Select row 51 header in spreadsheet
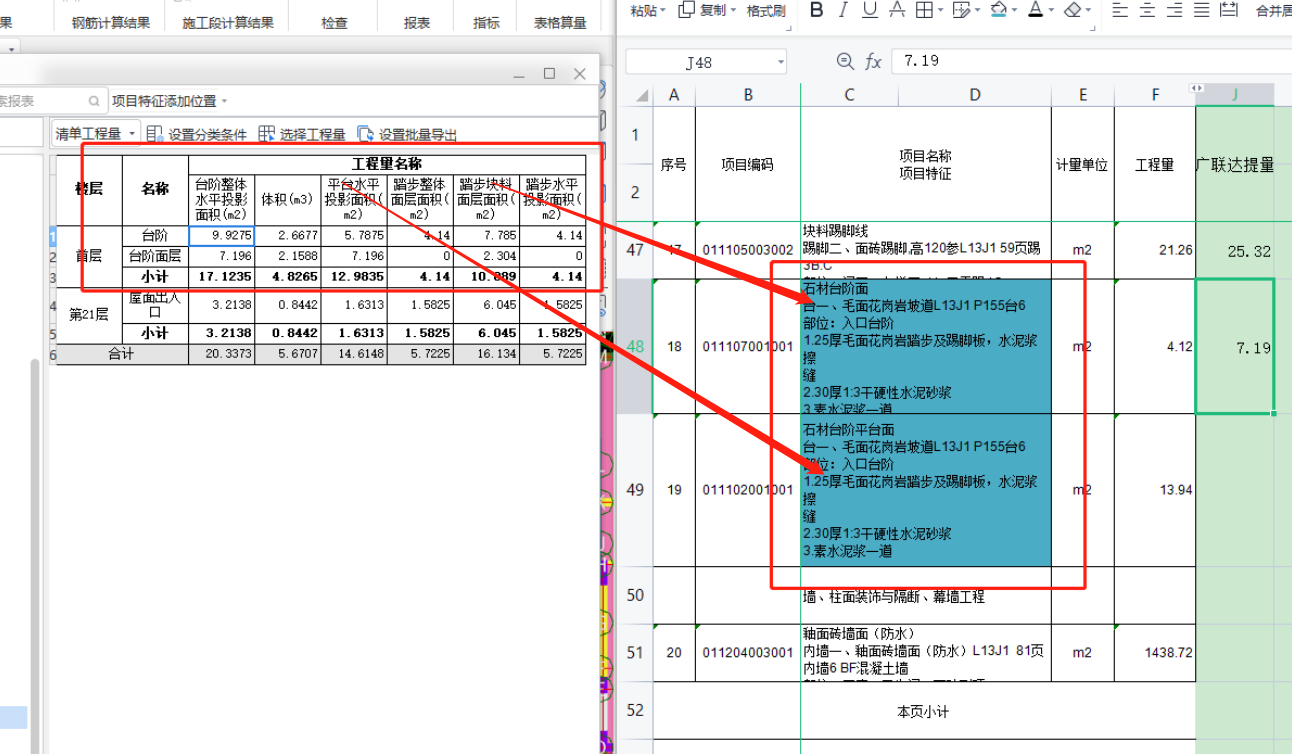The width and height of the screenshot is (1292, 754). click(x=635, y=652)
